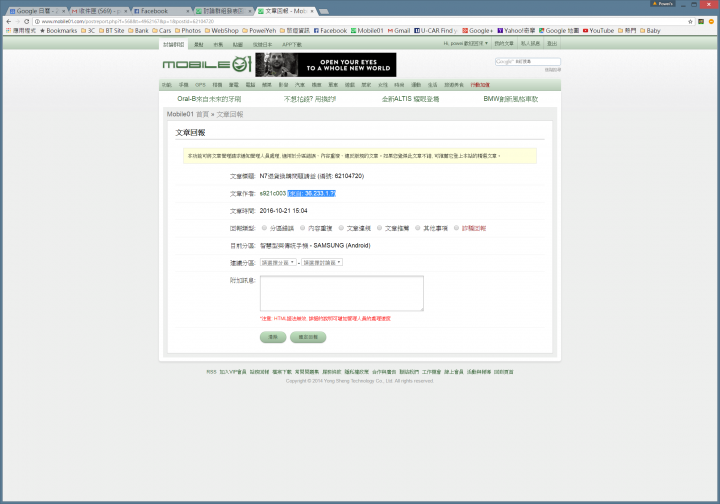Open the BMW promo link
Image resolution: width=720 pixels, height=504 pixels.
(511, 99)
